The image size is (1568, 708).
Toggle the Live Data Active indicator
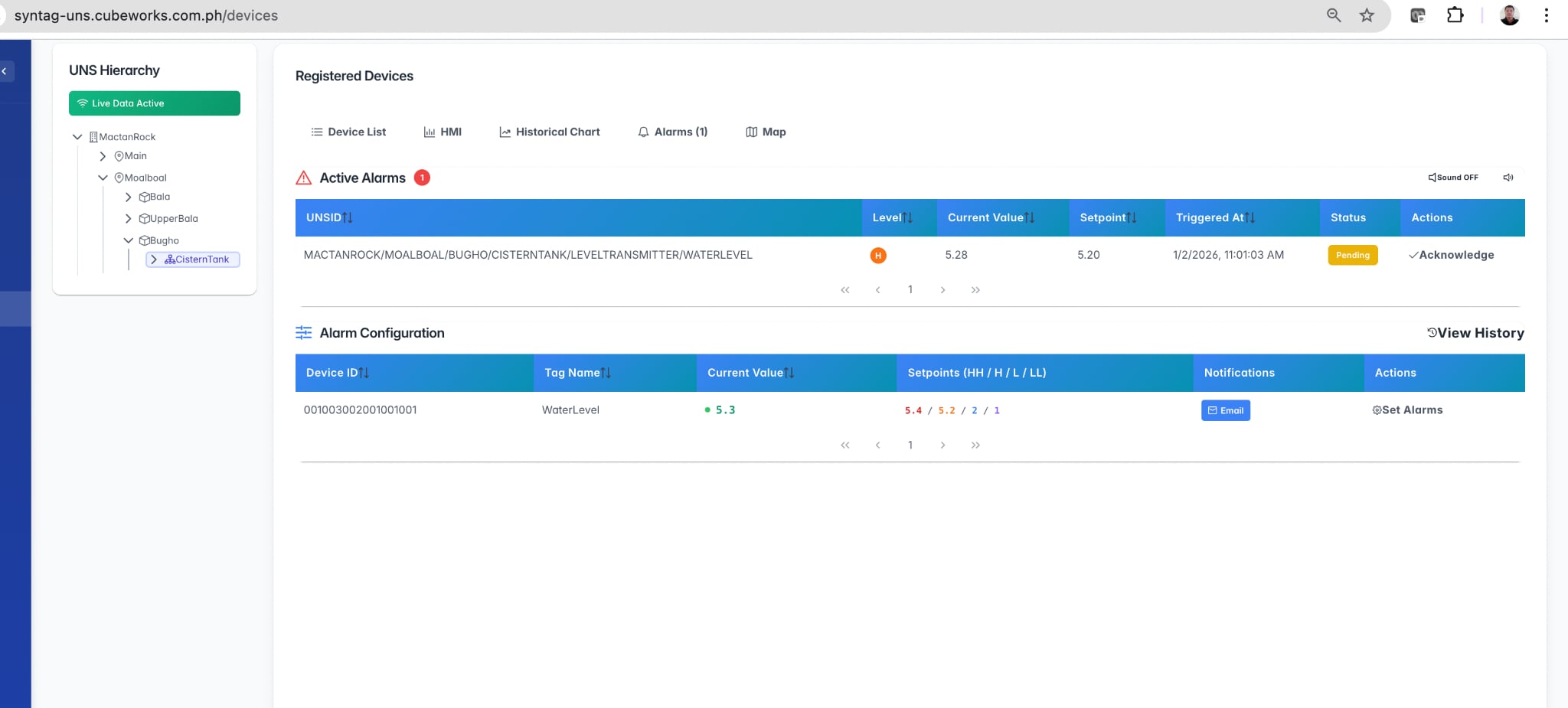[x=154, y=103]
